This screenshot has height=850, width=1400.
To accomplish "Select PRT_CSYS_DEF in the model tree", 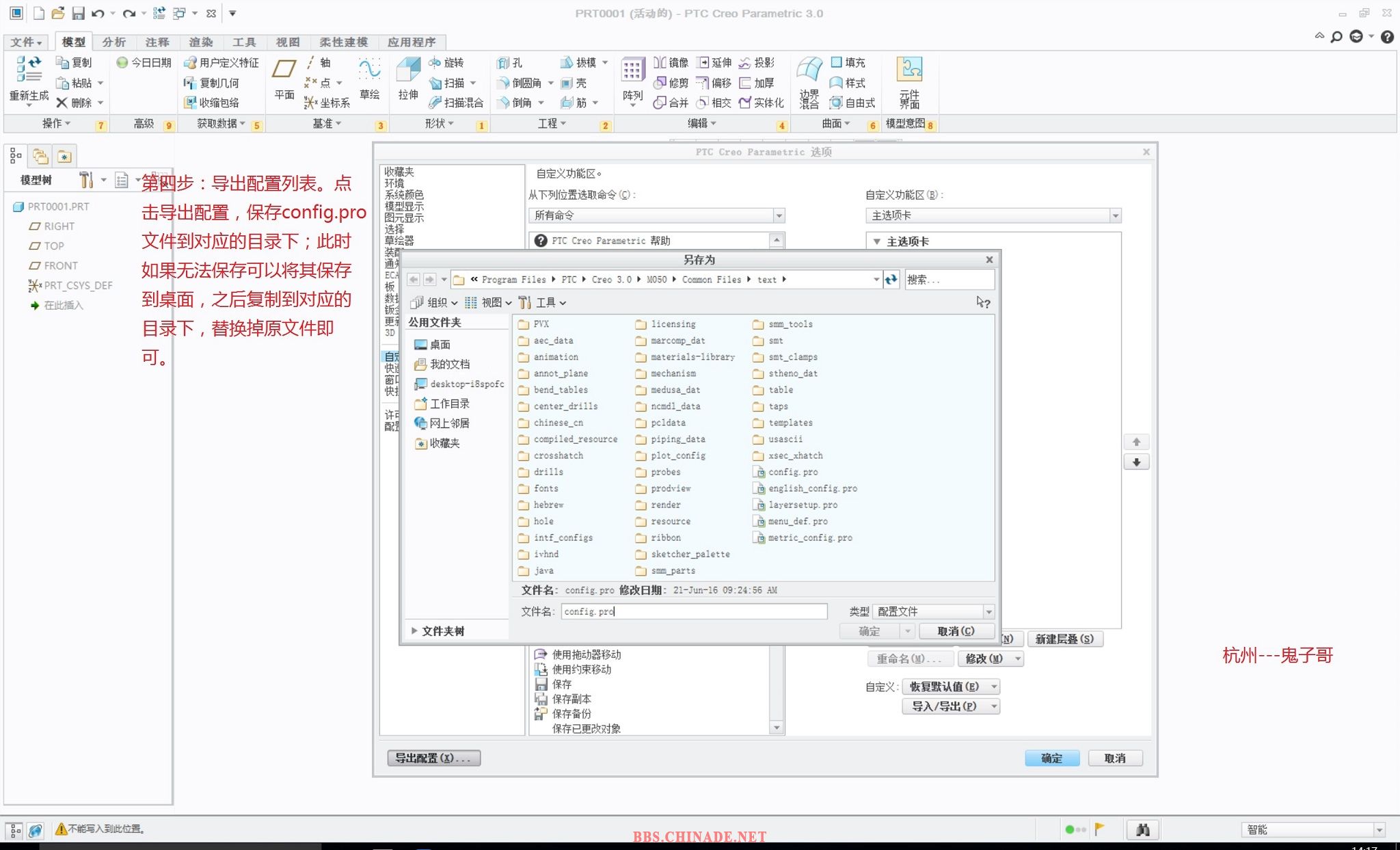I will [70, 285].
